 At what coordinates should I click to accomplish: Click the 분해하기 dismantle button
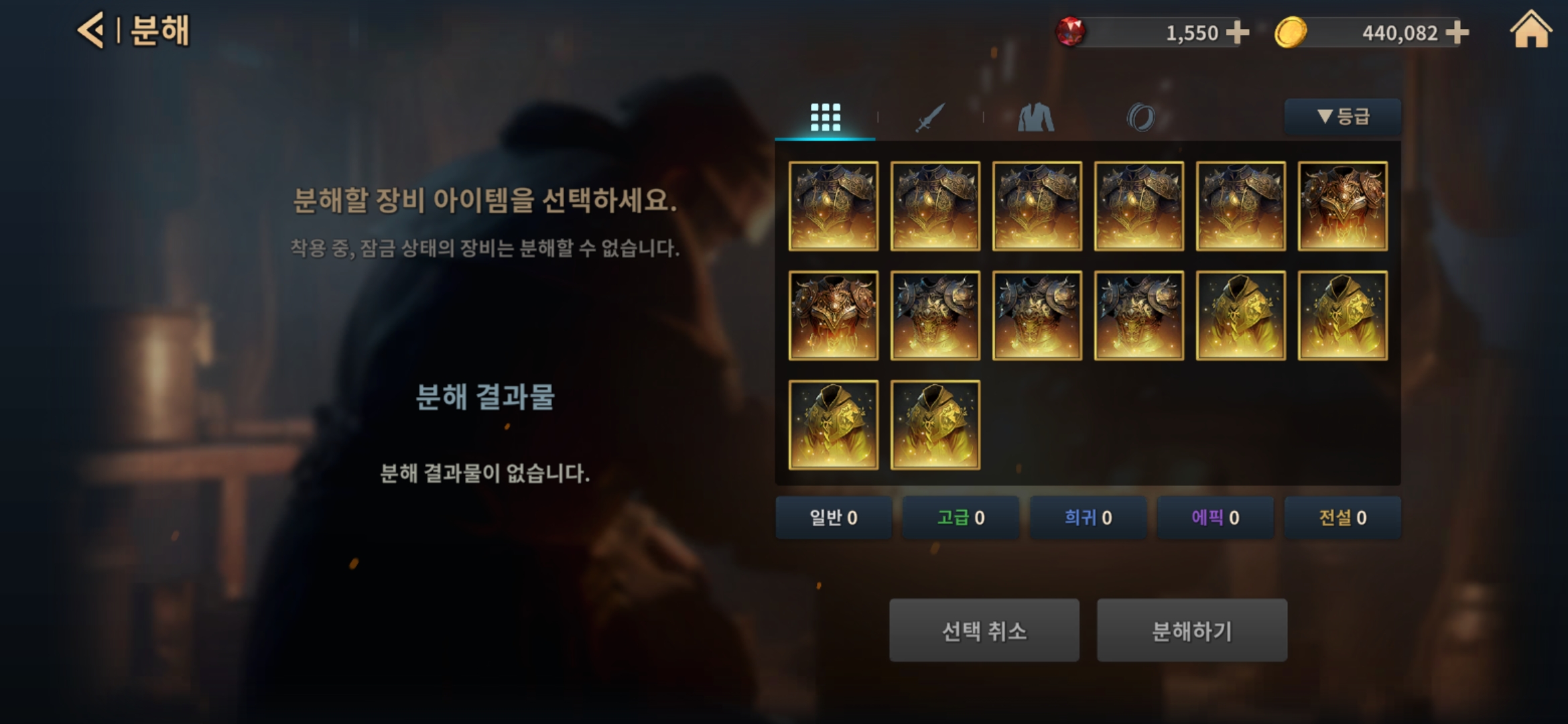1191,630
